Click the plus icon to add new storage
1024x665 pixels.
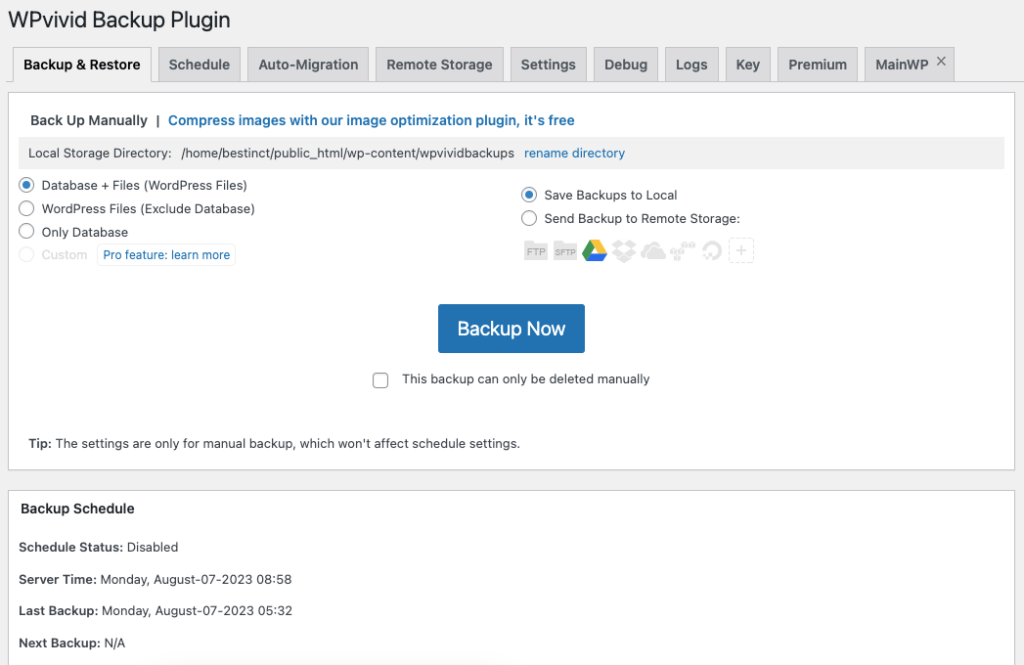741,250
